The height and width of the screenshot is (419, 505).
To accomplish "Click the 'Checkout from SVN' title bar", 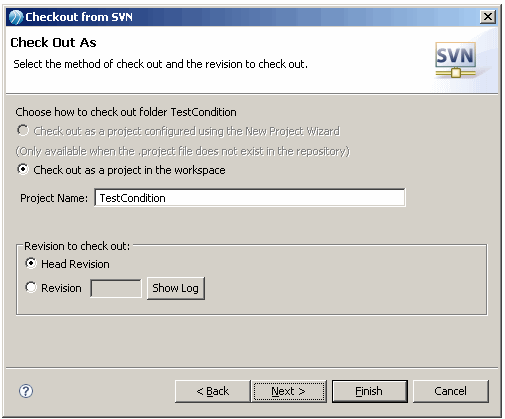I will coord(243,17).
